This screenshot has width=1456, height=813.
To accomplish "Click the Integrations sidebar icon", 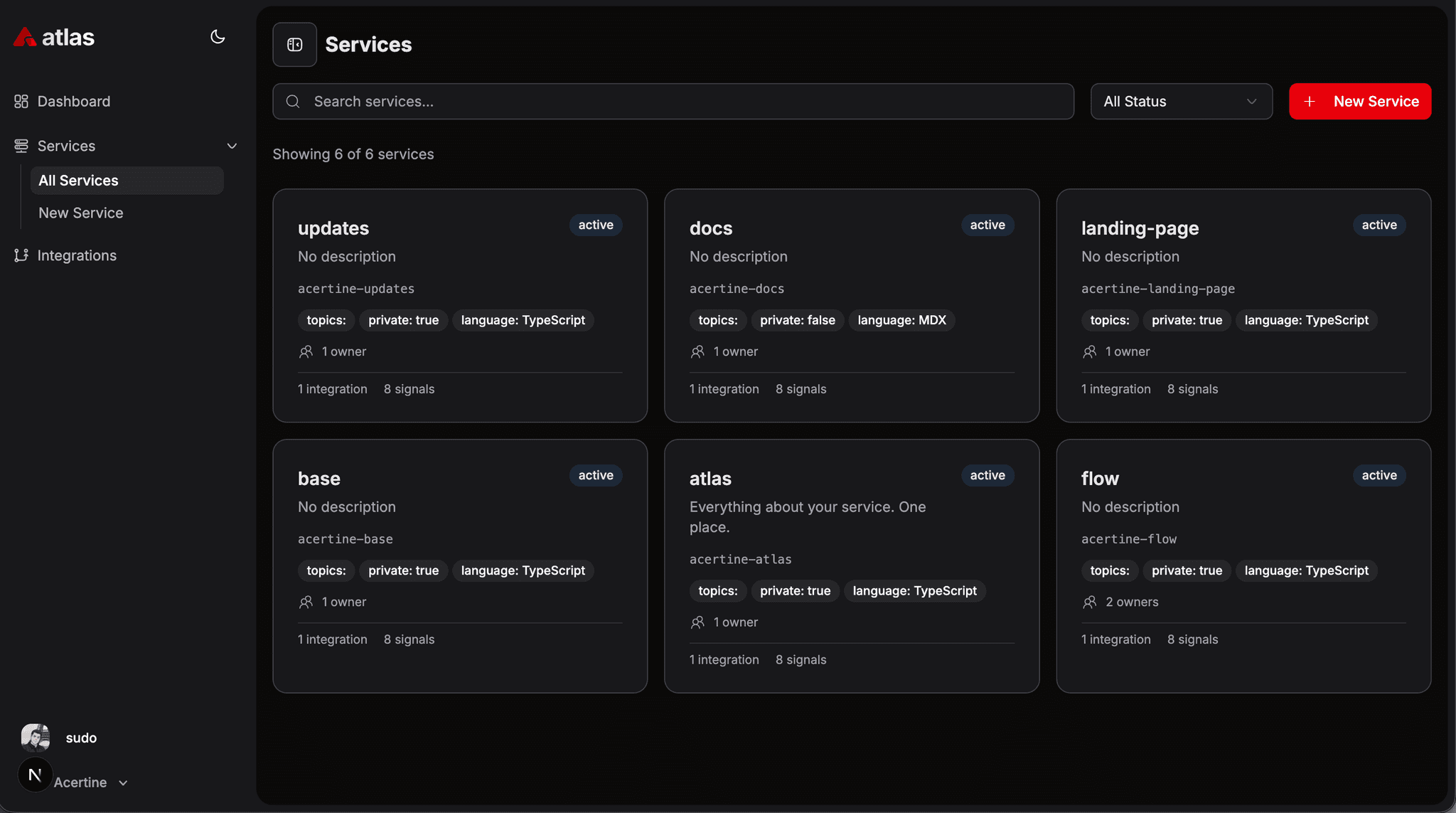I will point(21,255).
